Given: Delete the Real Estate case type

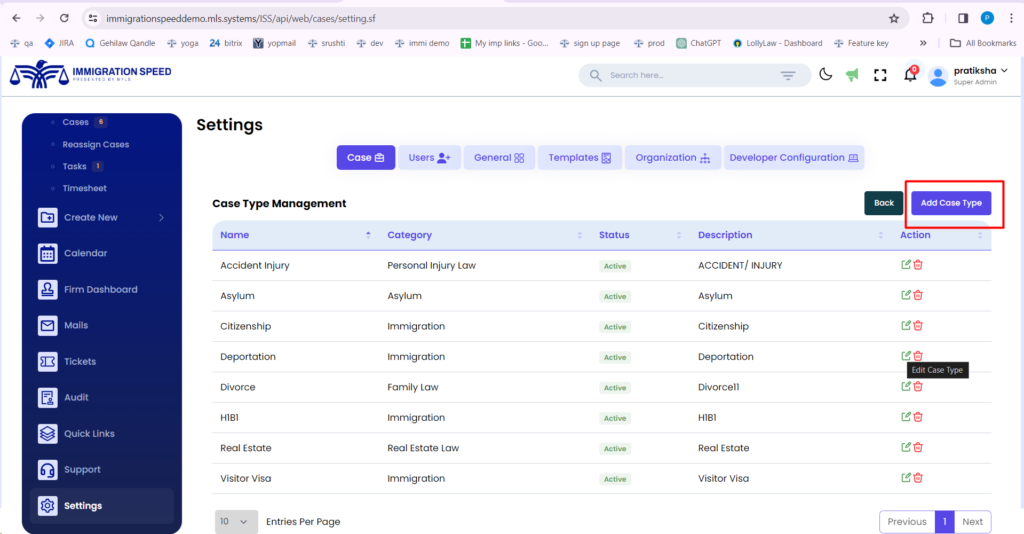Looking at the screenshot, I should 918,447.
